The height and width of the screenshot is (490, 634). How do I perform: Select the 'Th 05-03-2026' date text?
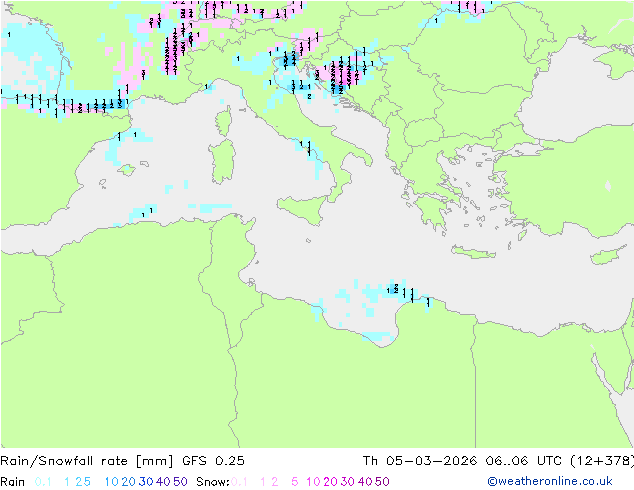coord(420,461)
